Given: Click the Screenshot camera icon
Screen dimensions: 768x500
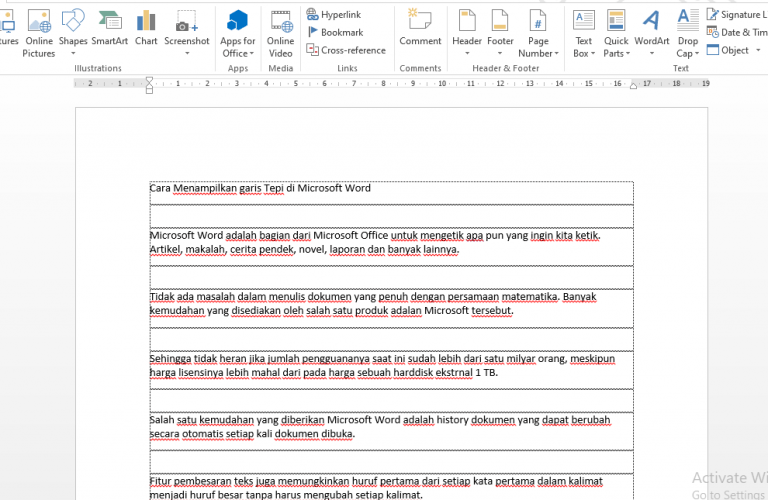Looking at the screenshot, I should [x=187, y=21].
